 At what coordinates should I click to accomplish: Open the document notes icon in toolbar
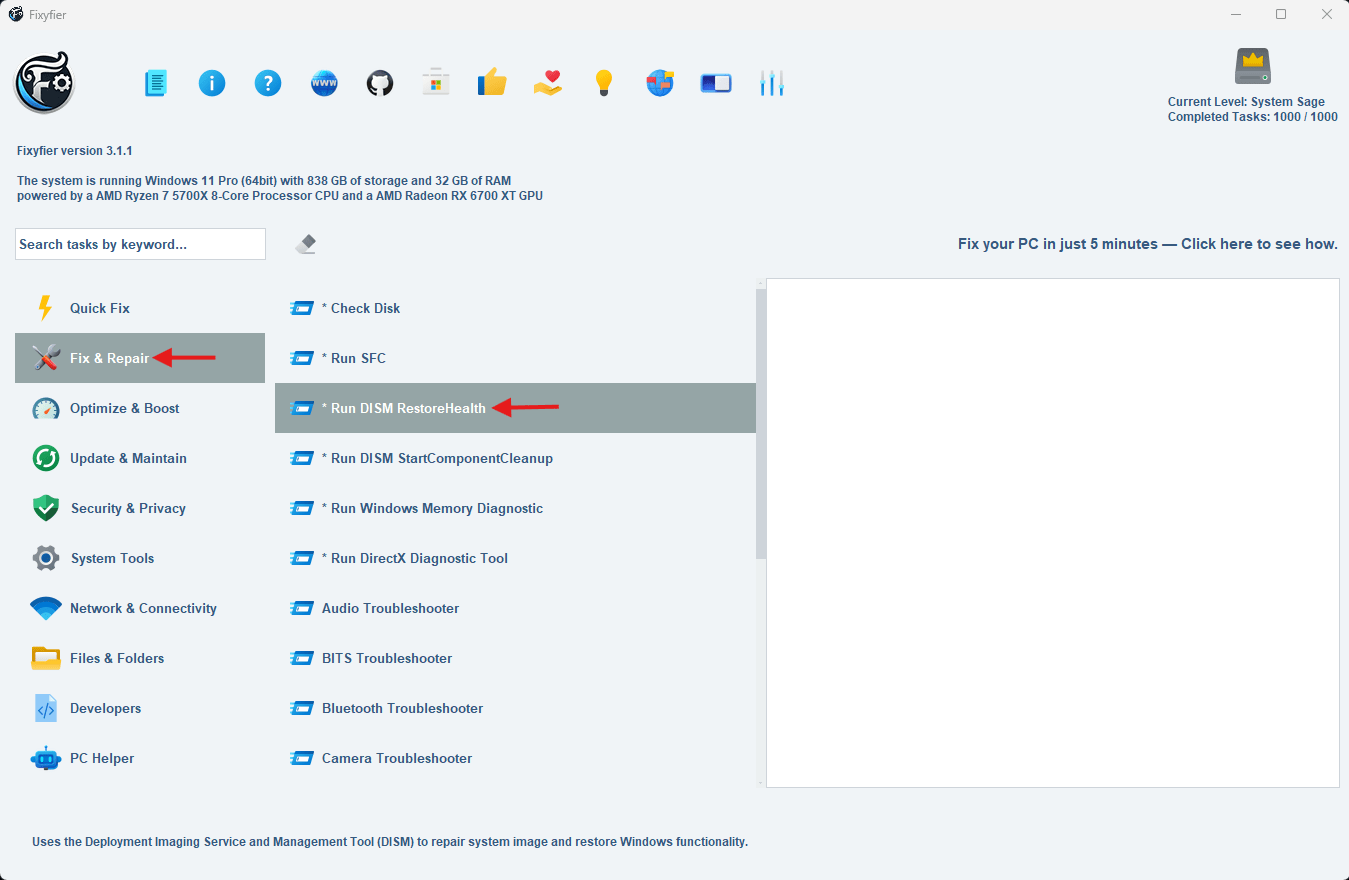(x=156, y=83)
